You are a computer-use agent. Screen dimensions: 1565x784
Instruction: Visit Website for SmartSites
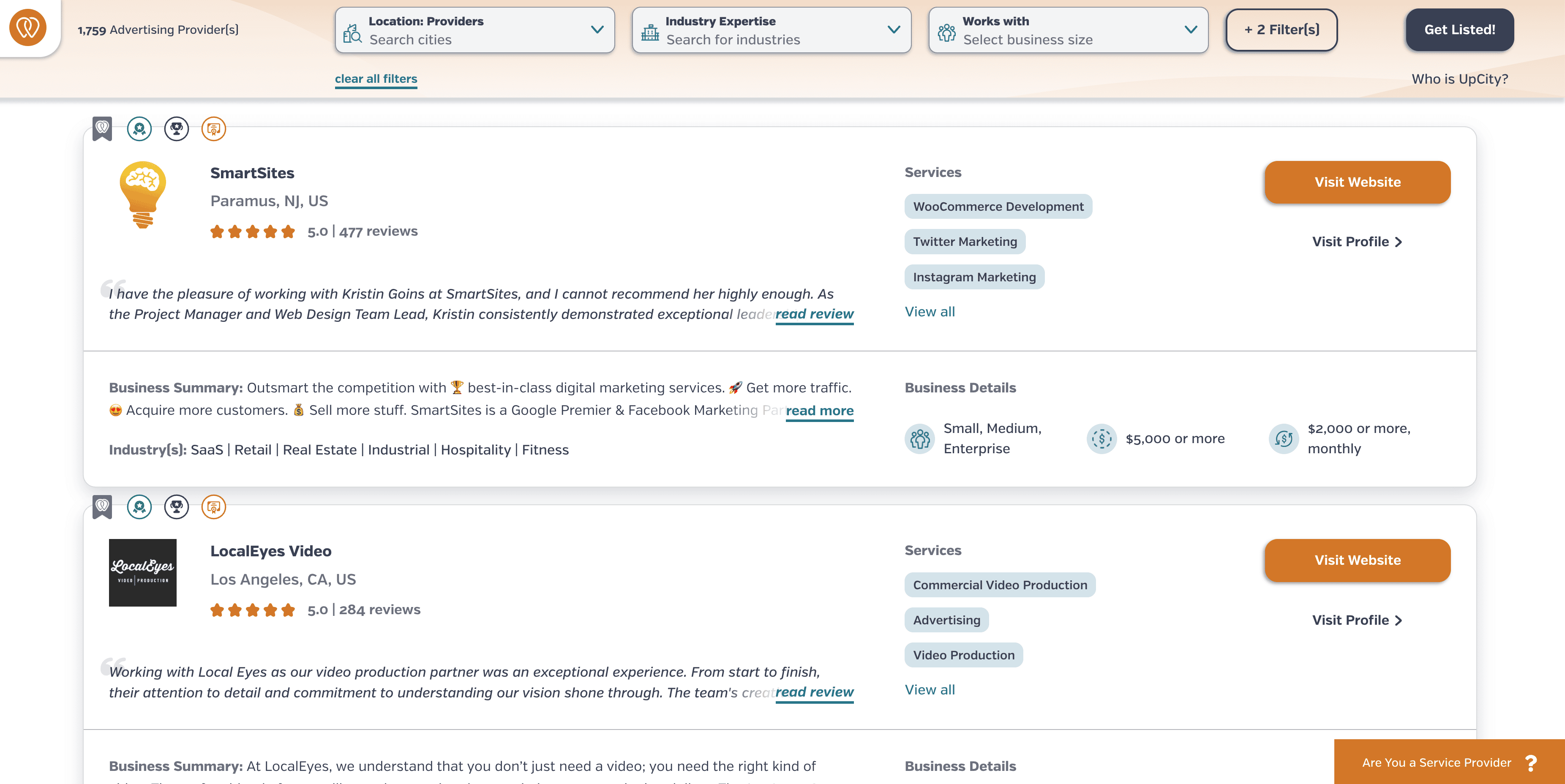coord(1357,182)
